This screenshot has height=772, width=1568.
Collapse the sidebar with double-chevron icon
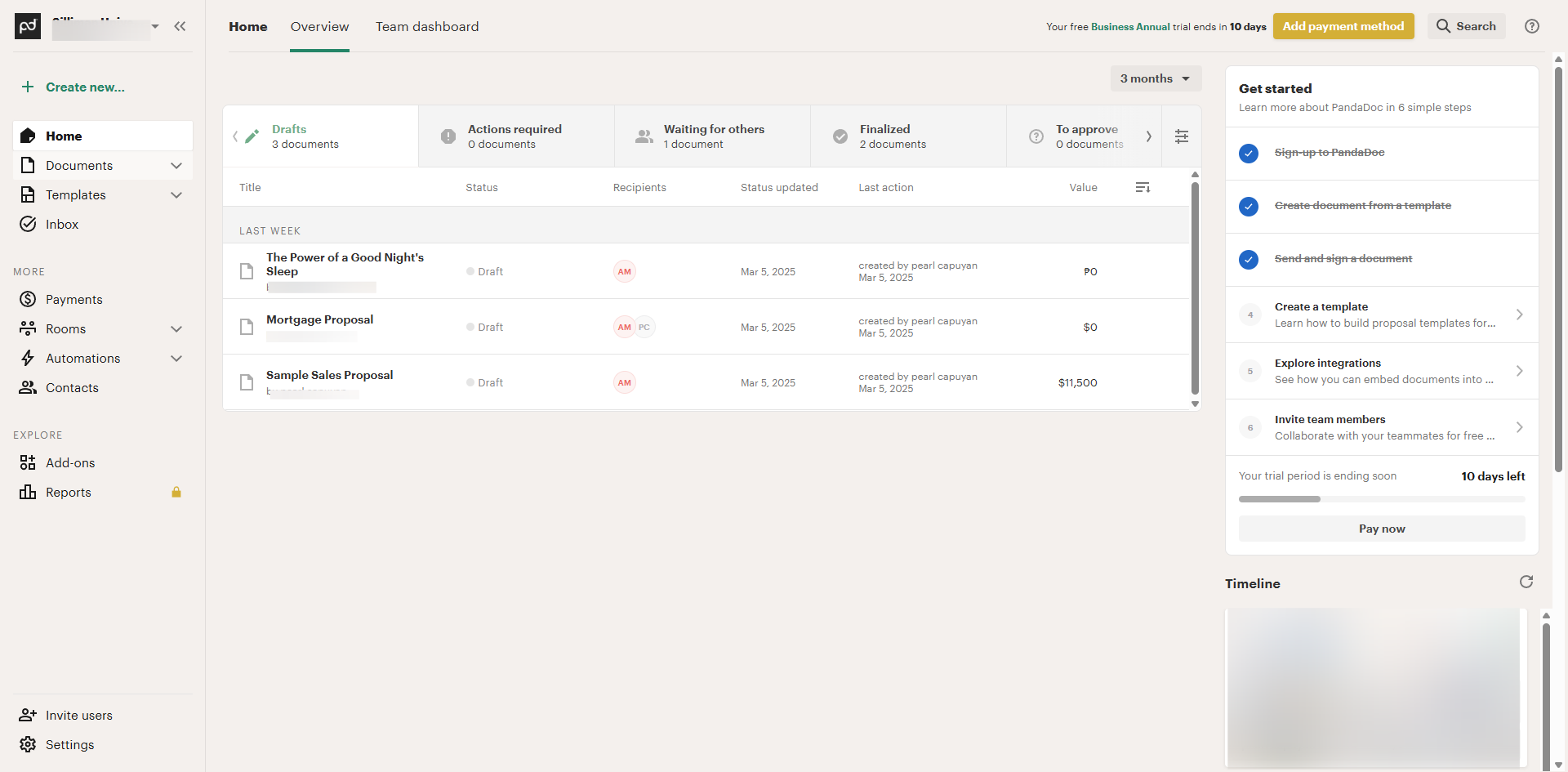coord(180,26)
